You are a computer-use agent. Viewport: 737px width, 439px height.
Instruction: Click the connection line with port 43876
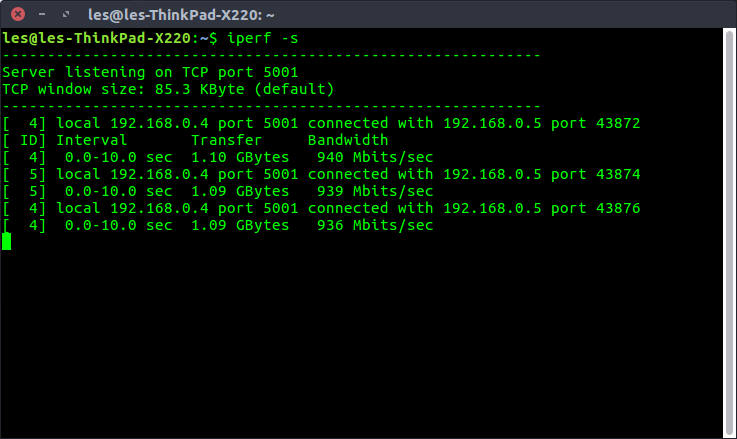pos(320,208)
